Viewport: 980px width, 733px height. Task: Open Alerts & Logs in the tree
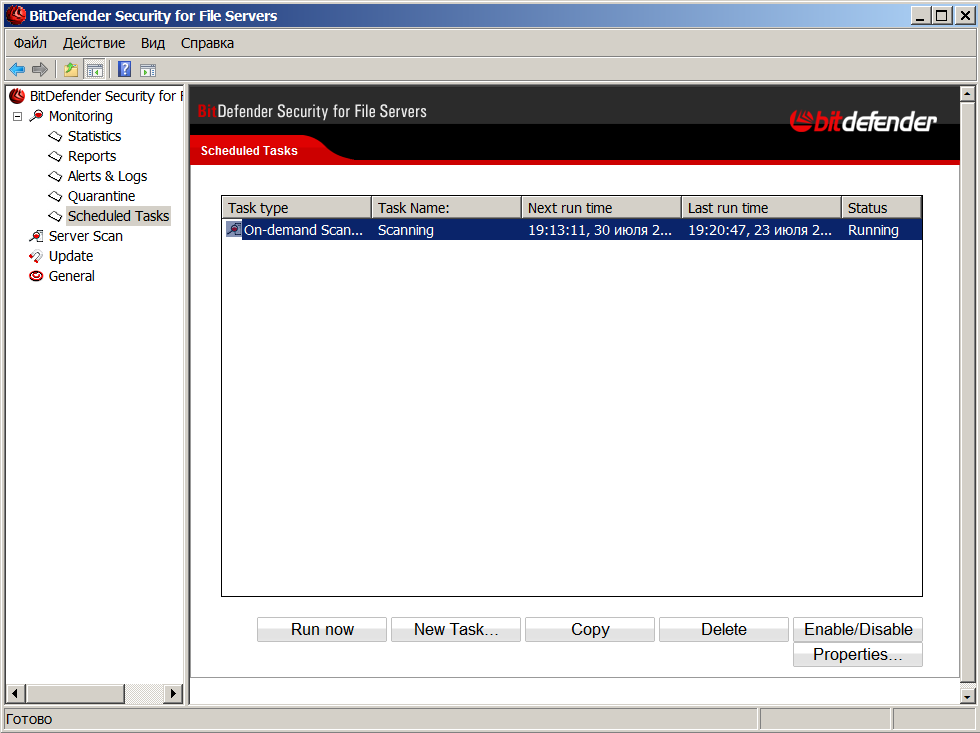tap(108, 176)
